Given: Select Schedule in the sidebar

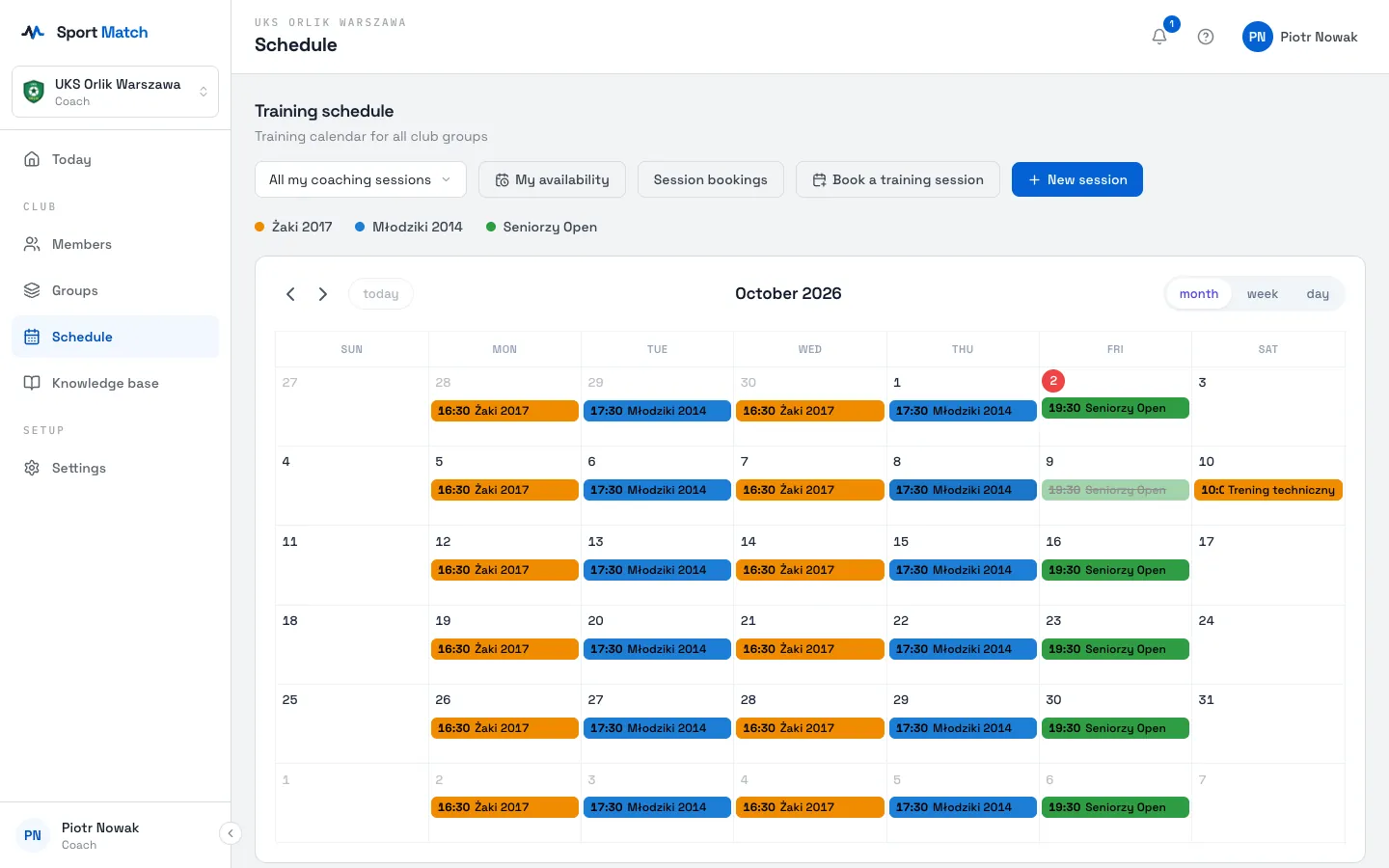Looking at the screenshot, I should point(116,337).
